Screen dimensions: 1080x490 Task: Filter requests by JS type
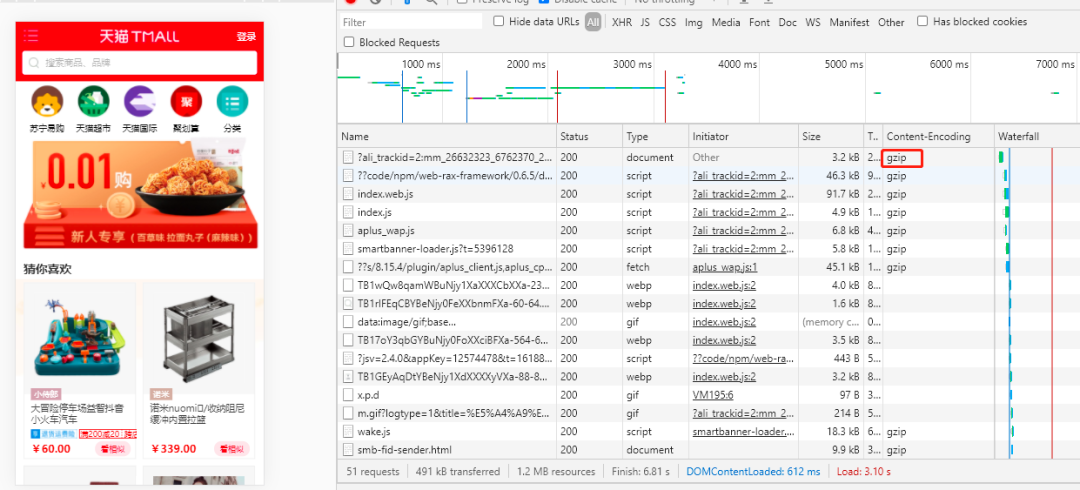click(x=645, y=22)
